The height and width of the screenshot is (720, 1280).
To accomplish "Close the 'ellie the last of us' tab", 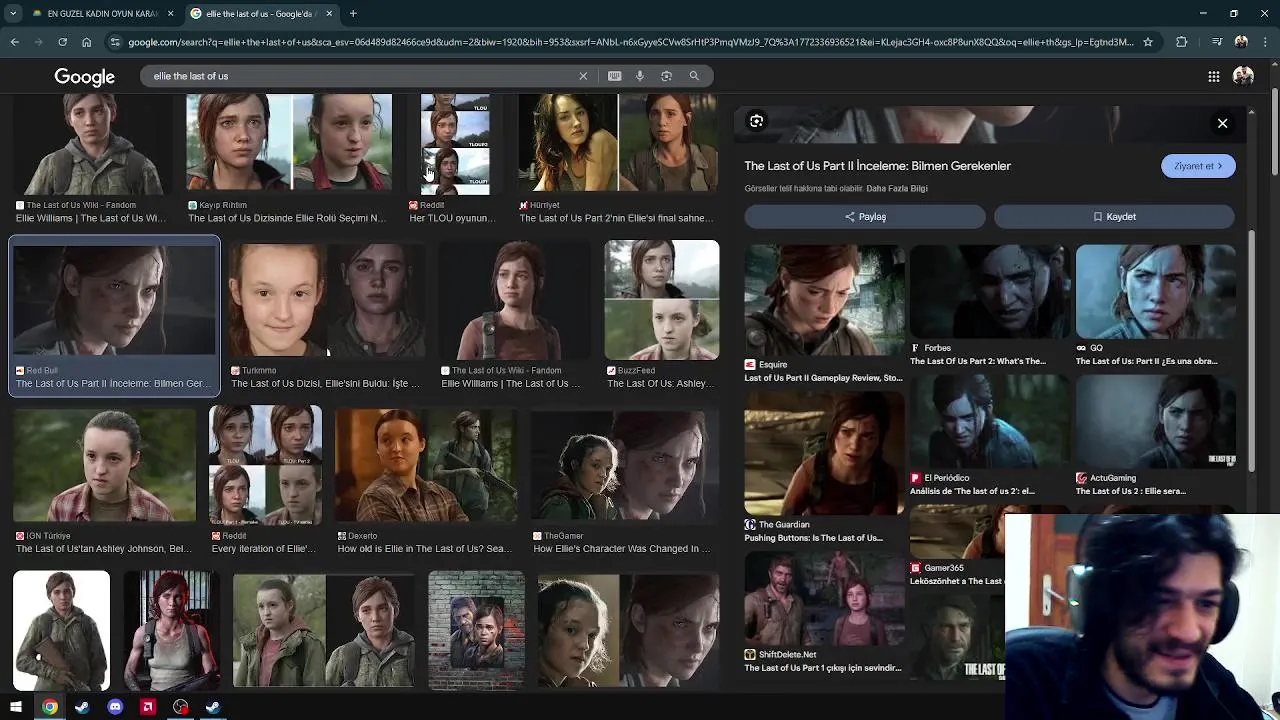I will pyautogui.click(x=329, y=13).
